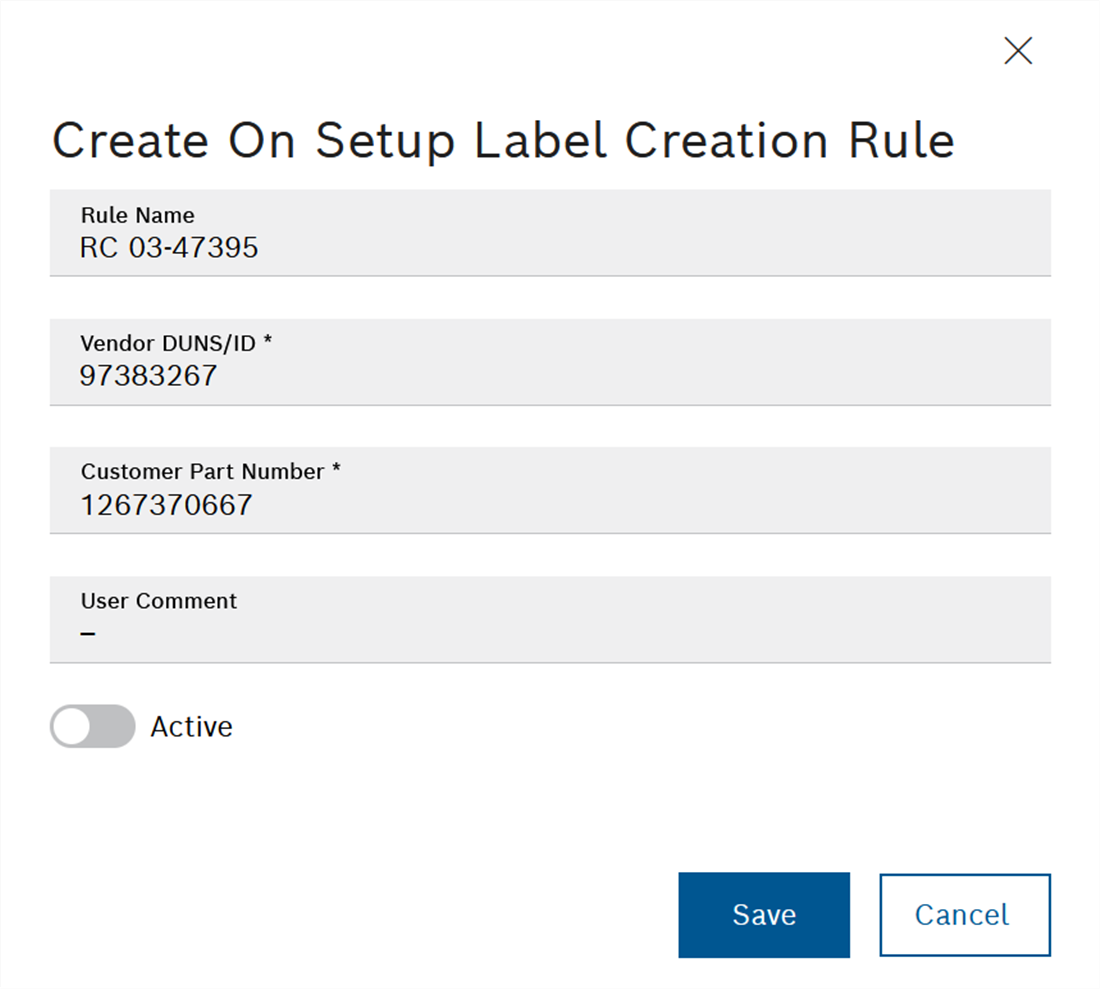Cancel the rule creation dialog
The image size is (1100, 989).
(965, 915)
